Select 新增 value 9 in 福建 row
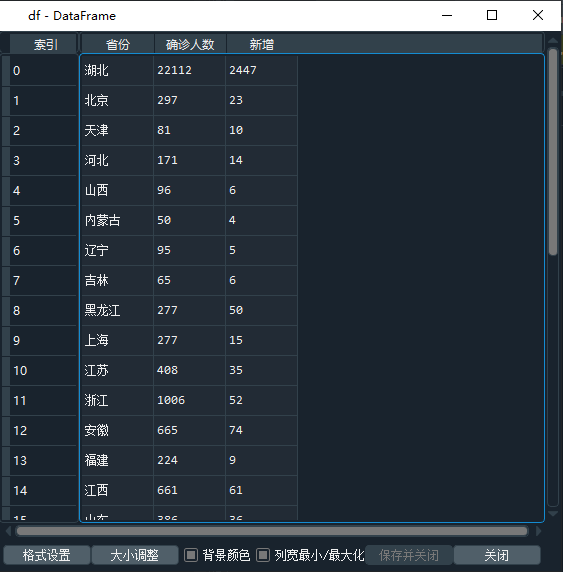 [x=262, y=460]
